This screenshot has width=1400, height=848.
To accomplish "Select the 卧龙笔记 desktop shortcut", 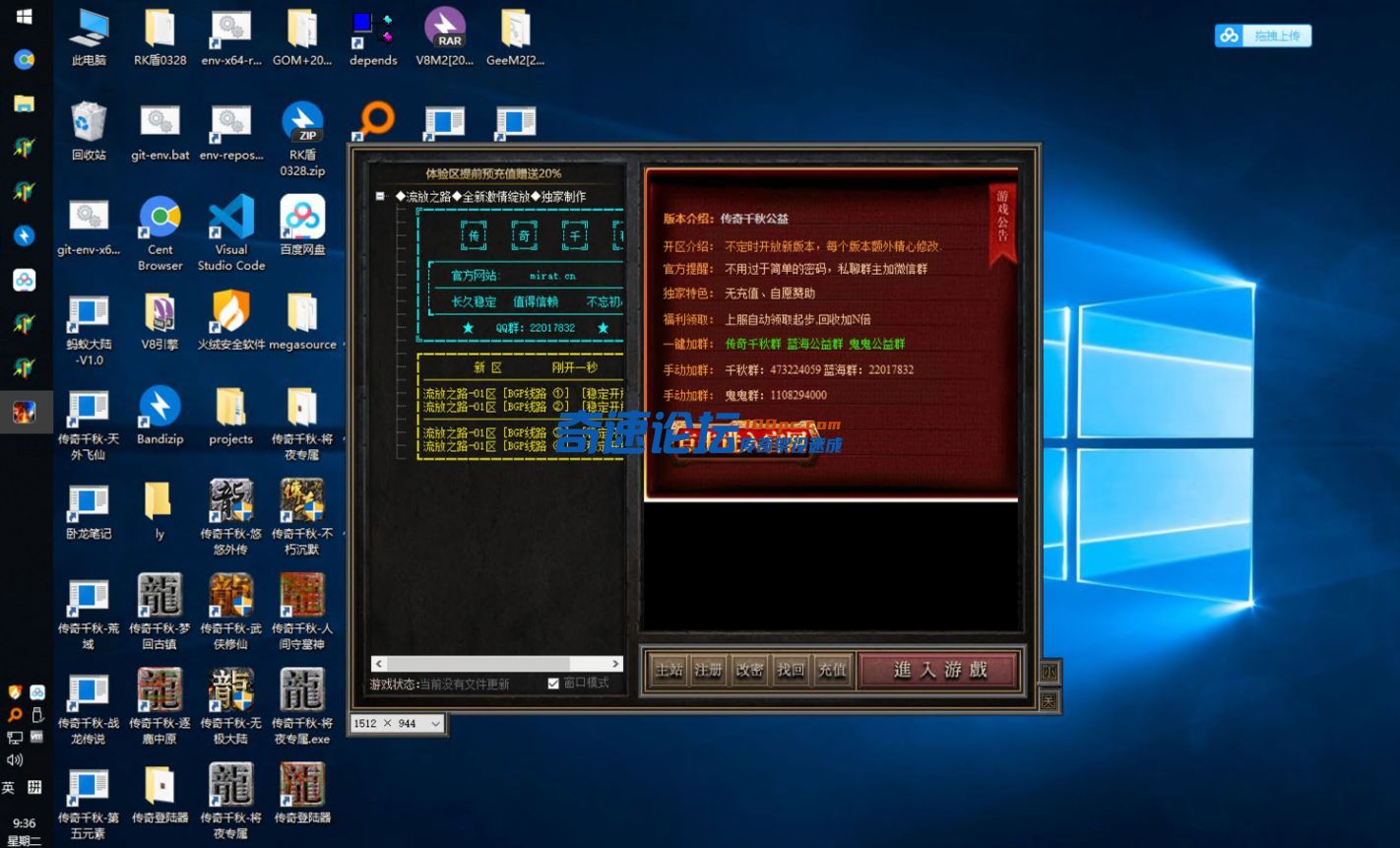I will (89, 510).
